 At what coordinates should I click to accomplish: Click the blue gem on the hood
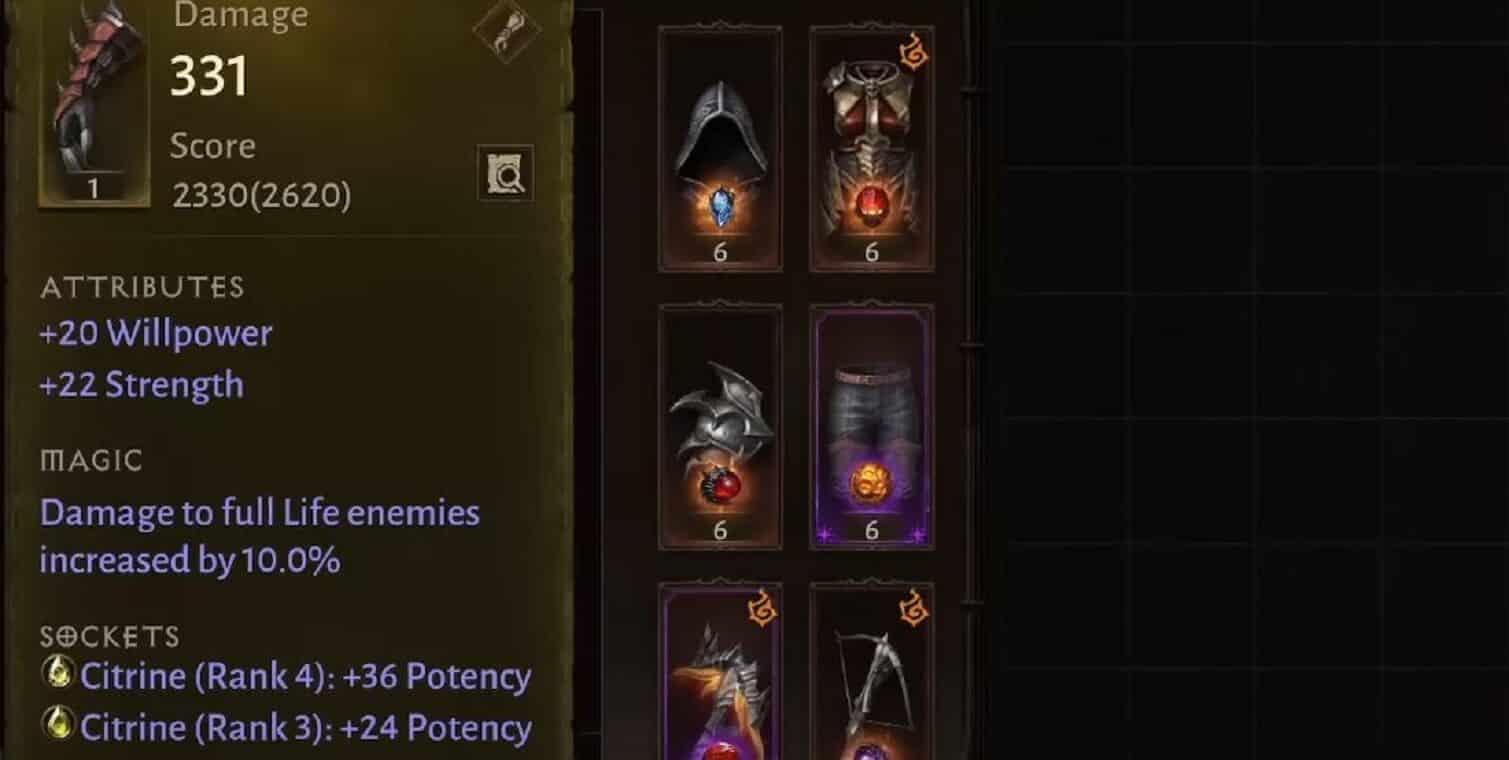pyautogui.click(x=720, y=206)
